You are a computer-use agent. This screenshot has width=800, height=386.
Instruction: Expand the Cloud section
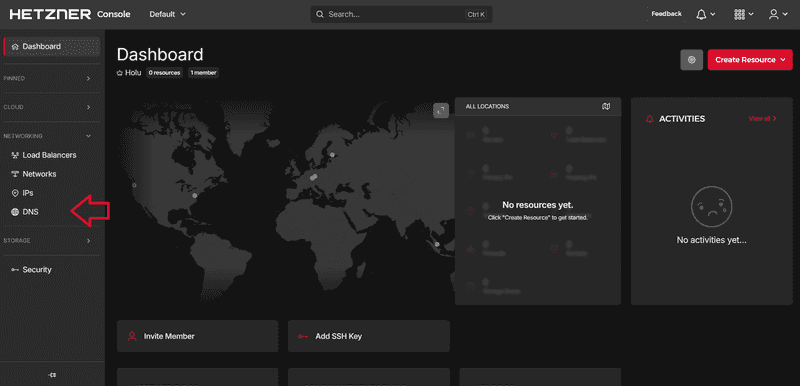click(x=47, y=107)
